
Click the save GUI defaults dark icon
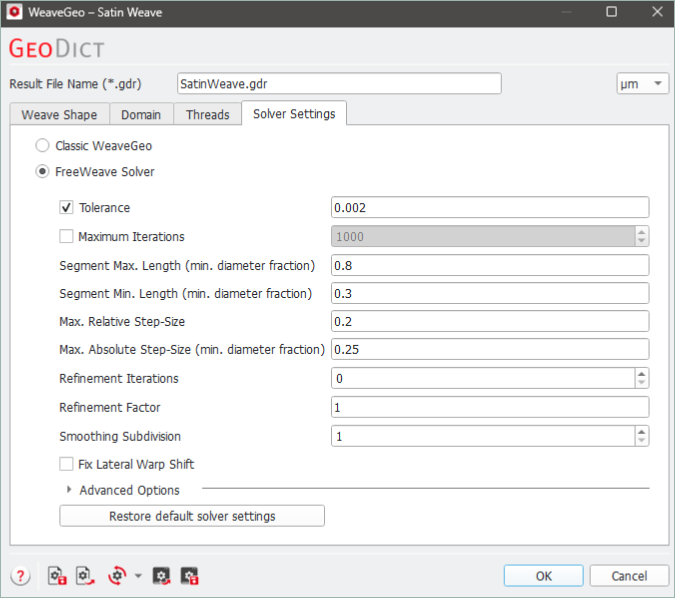coord(189,576)
